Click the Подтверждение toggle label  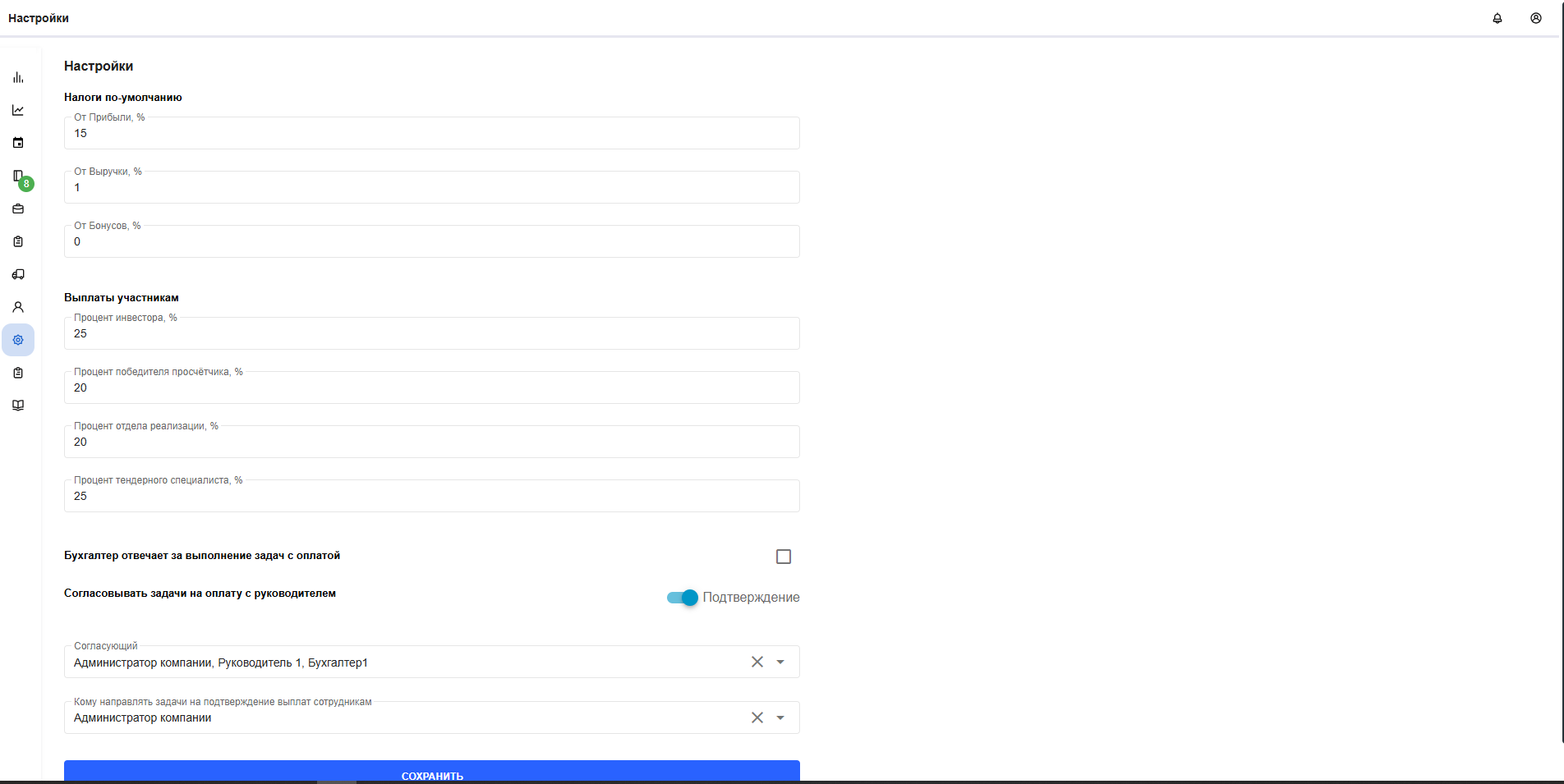(751, 598)
